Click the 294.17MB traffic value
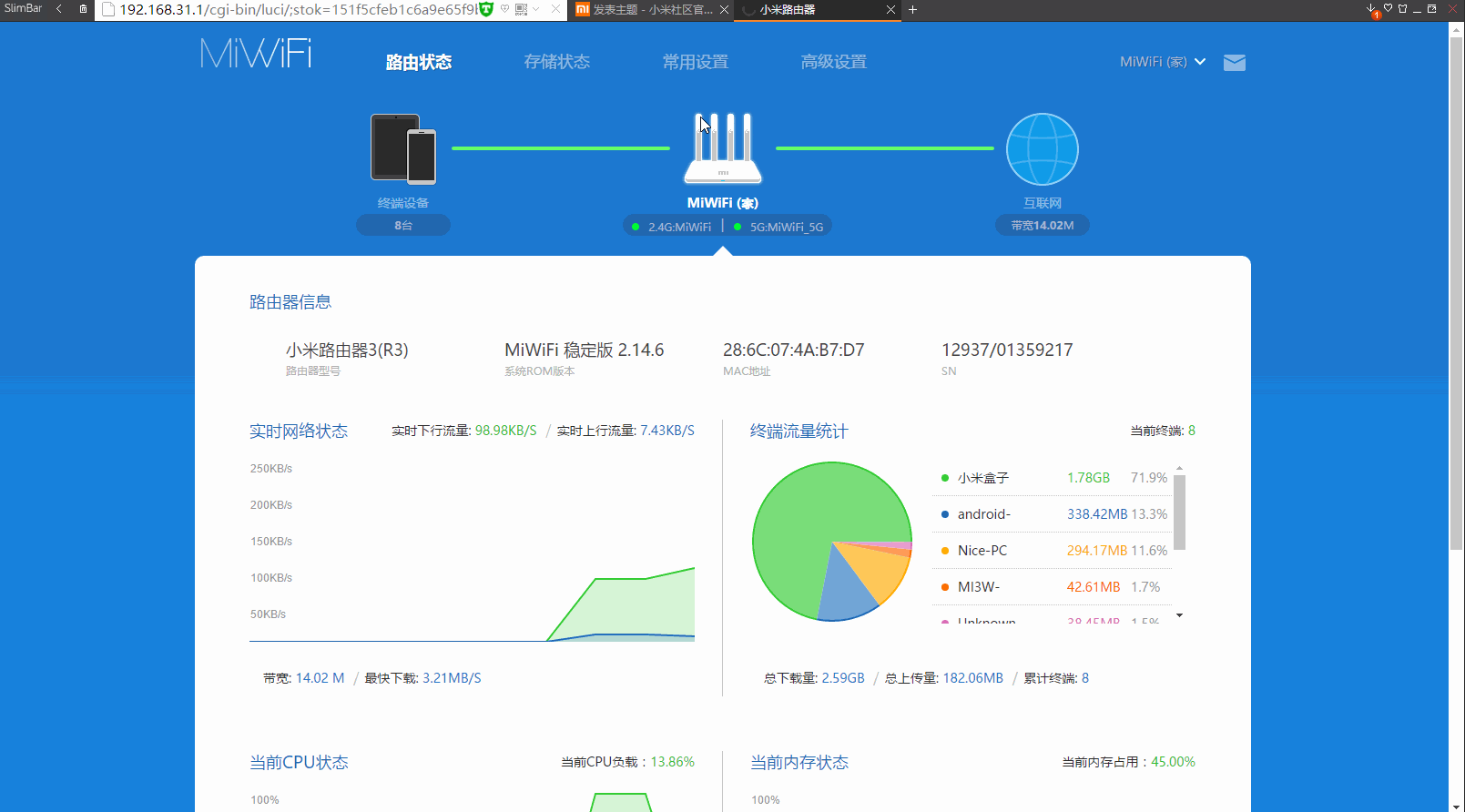1465x812 pixels. point(1097,551)
